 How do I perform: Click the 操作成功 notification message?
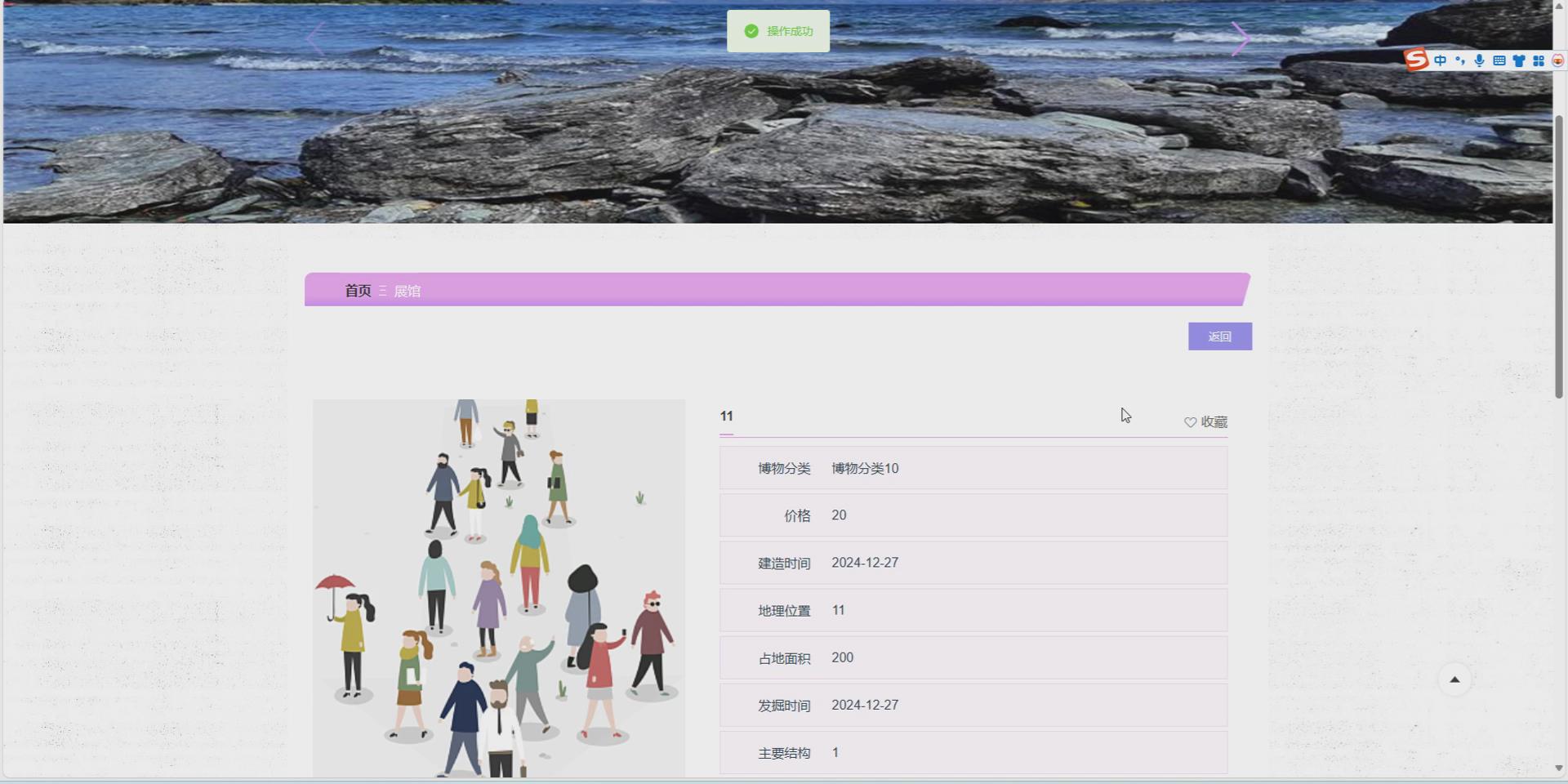click(x=790, y=31)
